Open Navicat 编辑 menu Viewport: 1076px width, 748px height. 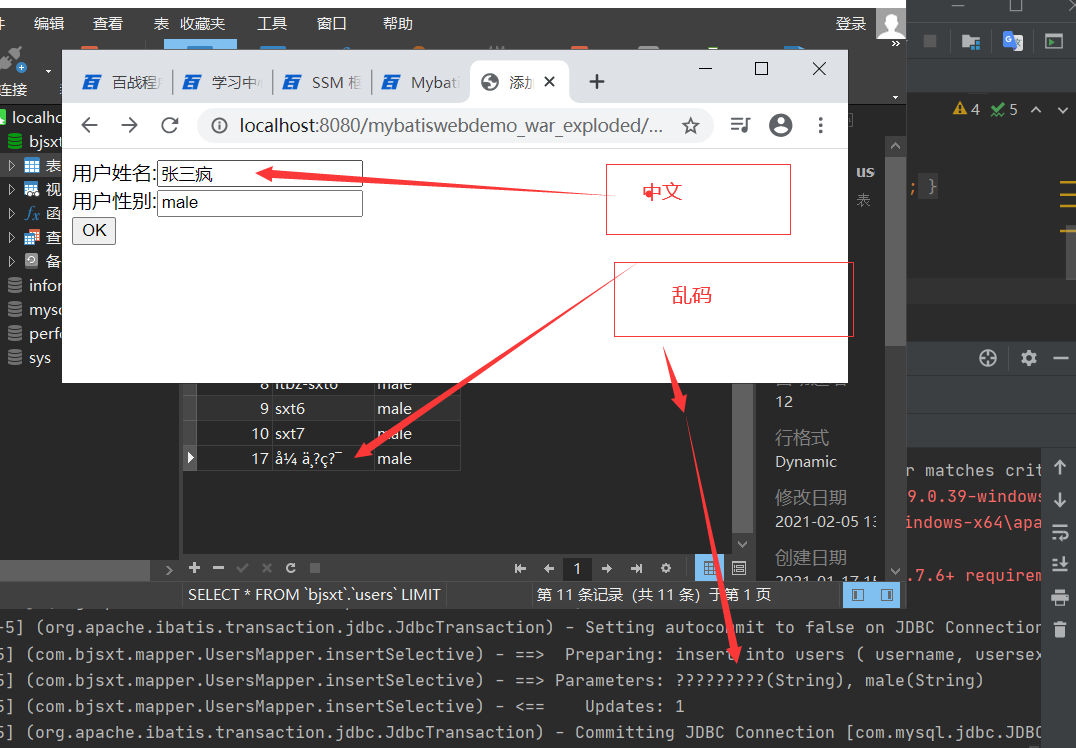click(49, 23)
